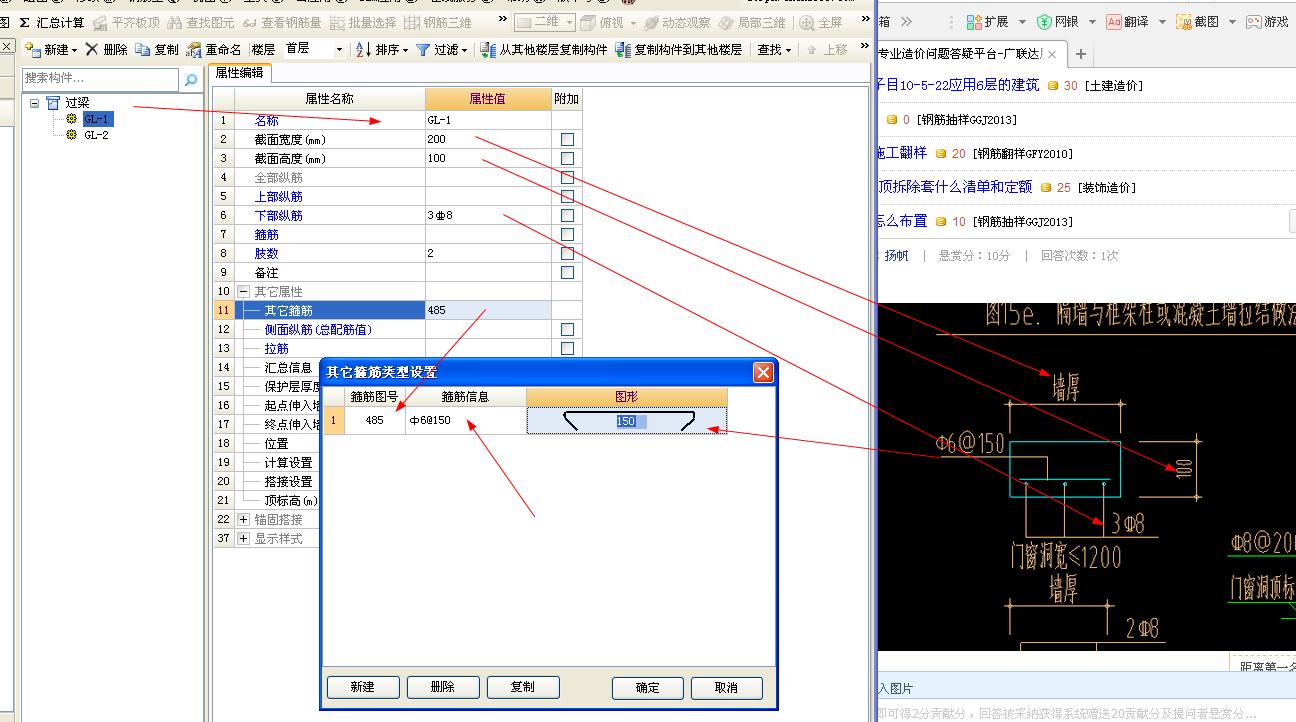
Task: Click 从其他楼层复制构件 icon
Action: coord(488,49)
